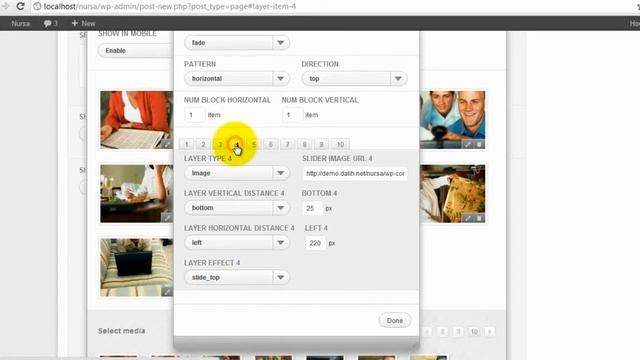Switch to layer tab 3

[220, 144]
